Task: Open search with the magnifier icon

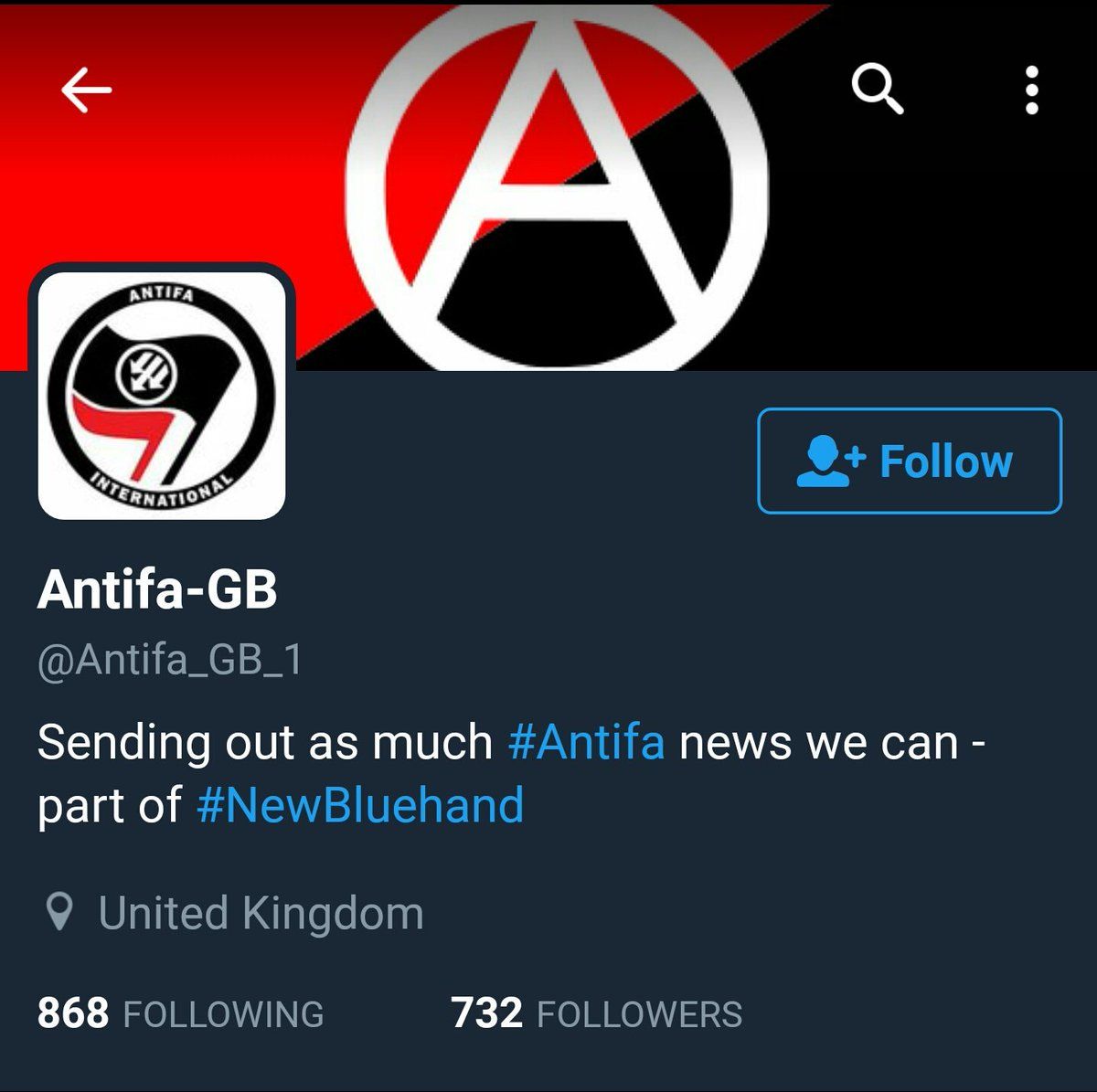Action: (x=878, y=89)
